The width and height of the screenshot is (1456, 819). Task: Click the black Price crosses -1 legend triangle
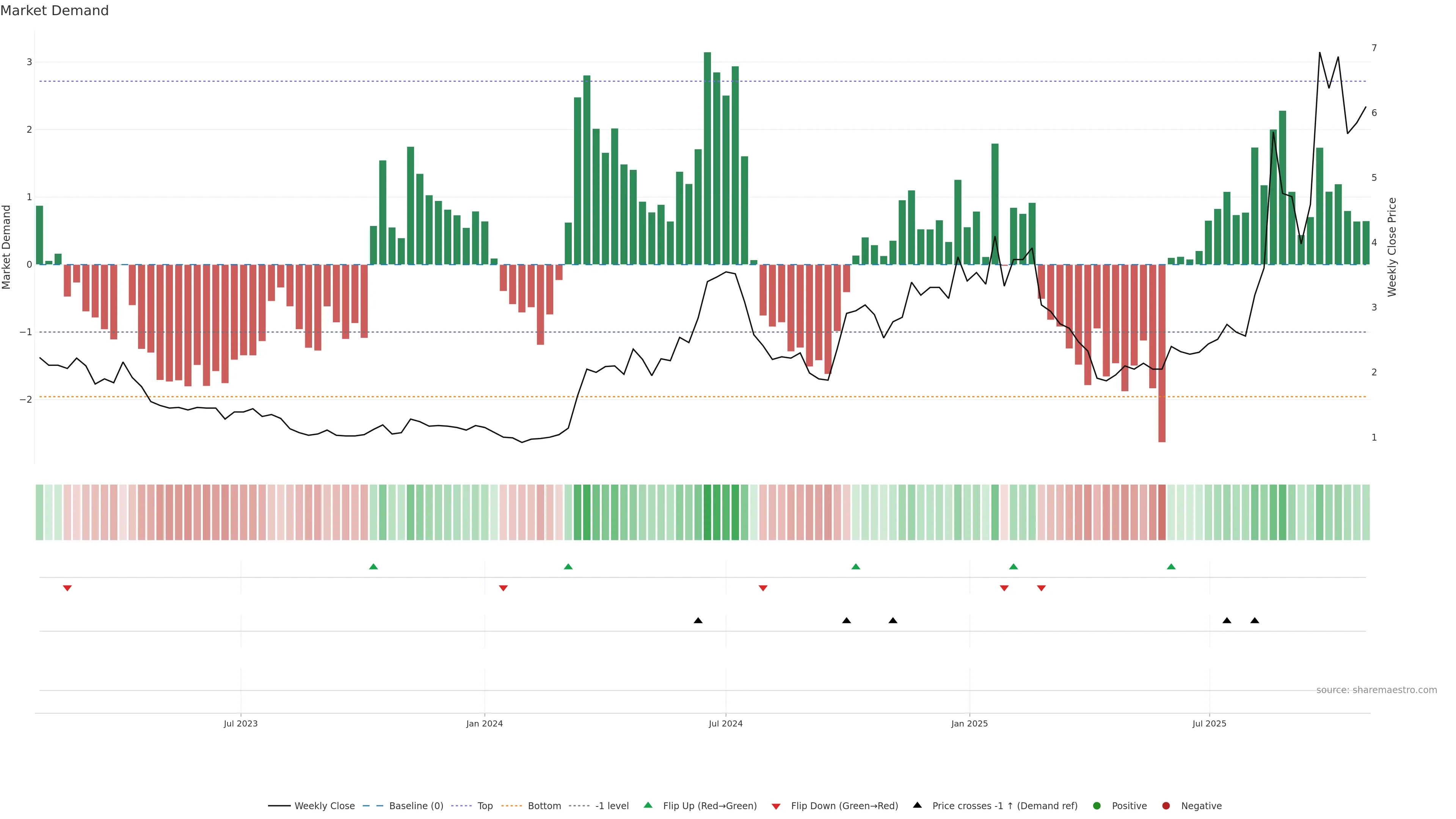coord(917,805)
